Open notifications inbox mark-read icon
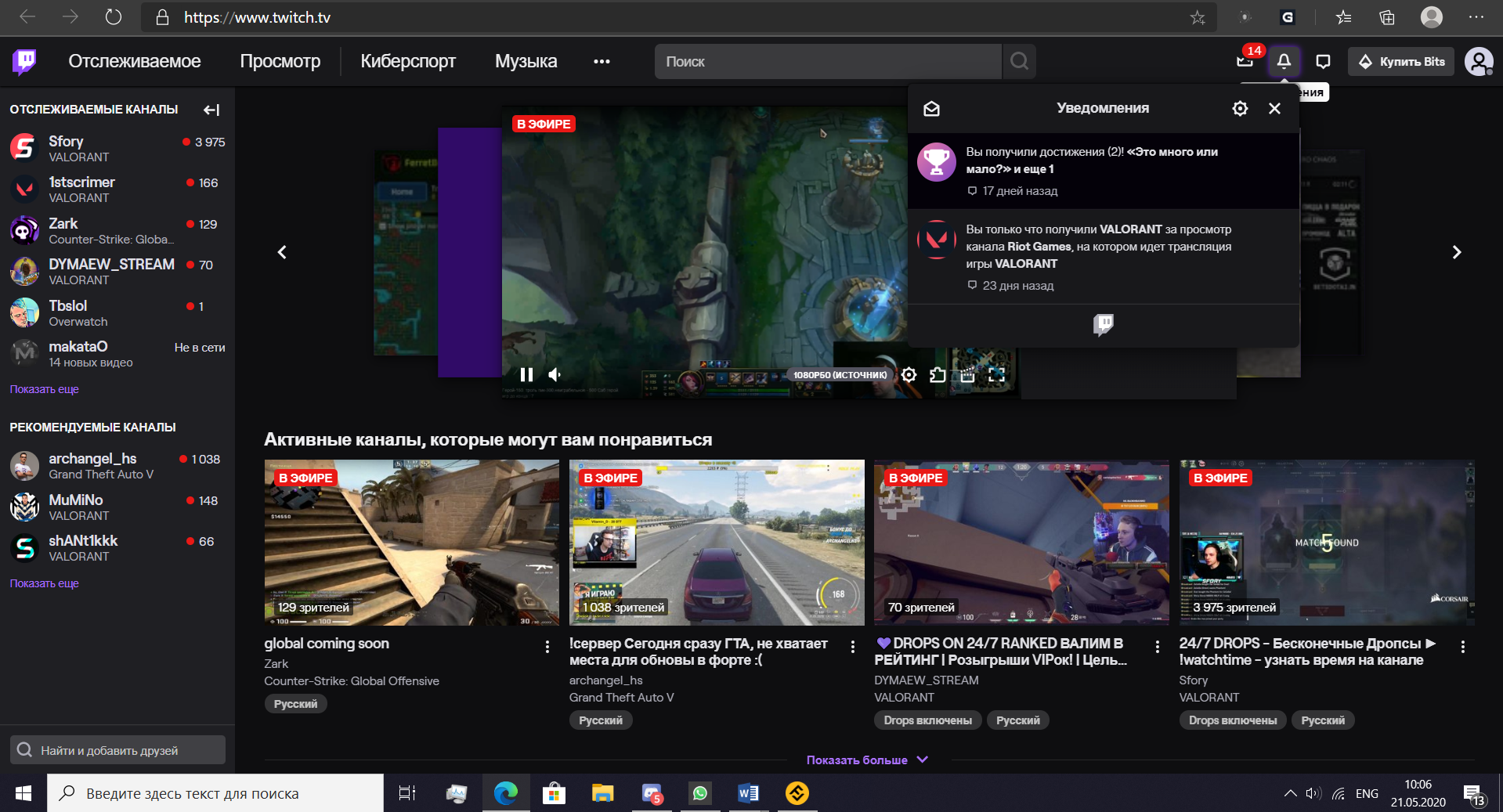 point(931,109)
